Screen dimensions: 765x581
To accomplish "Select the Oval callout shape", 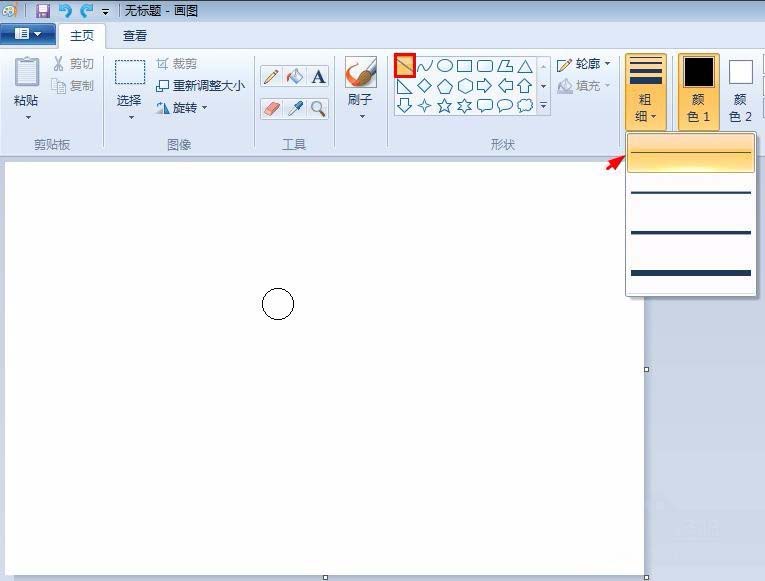I will pyautogui.click(x=505, y=105).
